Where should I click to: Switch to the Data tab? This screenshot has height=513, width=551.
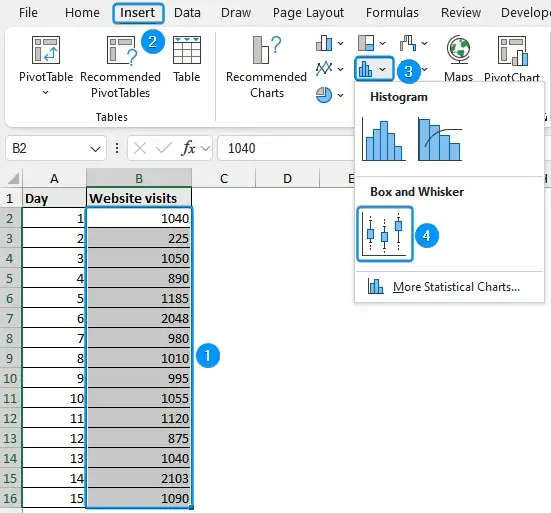pyautogui.click(x=187, y=13)
